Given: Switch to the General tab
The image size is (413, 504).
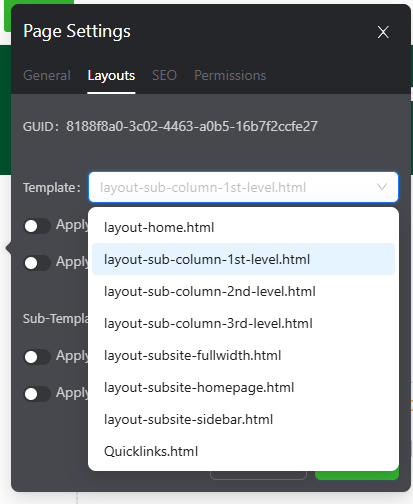Looking at the screenshot, I should 47,75.
